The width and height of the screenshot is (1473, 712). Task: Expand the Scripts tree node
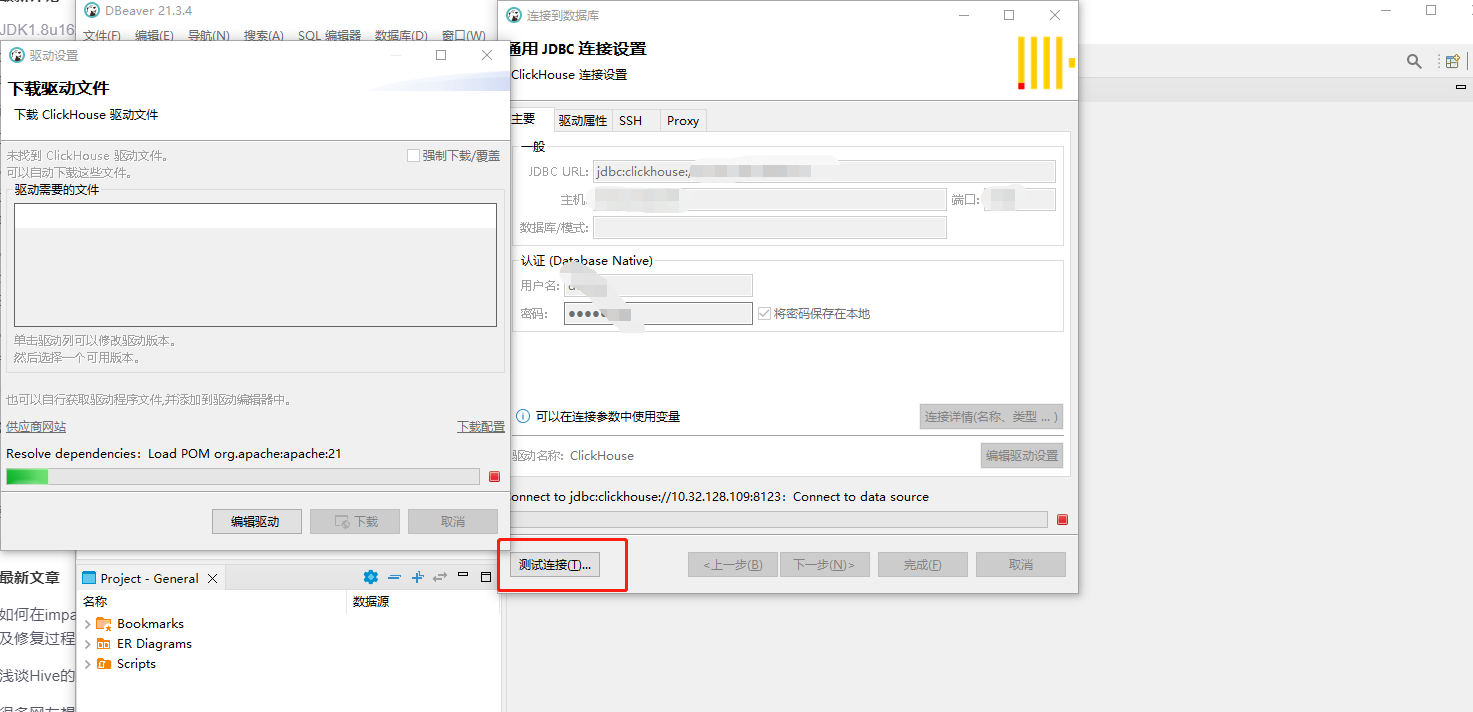[x=87, y=664]
